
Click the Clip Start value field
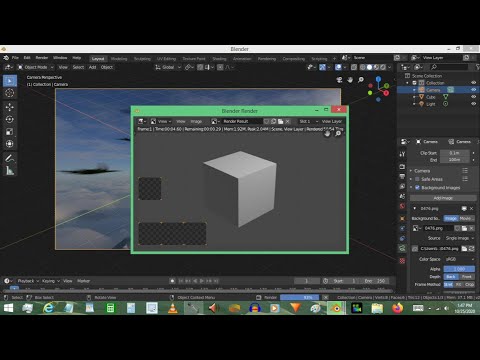[455, 153]
